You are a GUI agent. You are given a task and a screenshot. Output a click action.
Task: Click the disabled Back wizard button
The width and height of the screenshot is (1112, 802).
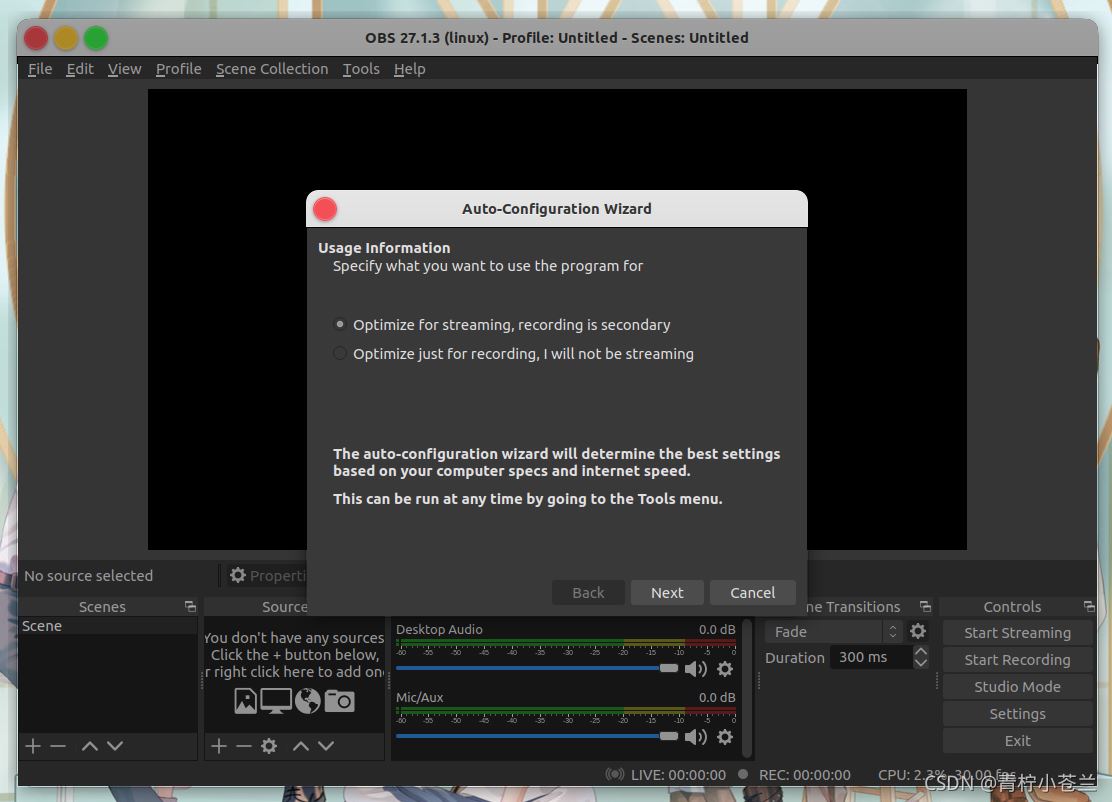point(588,592)
